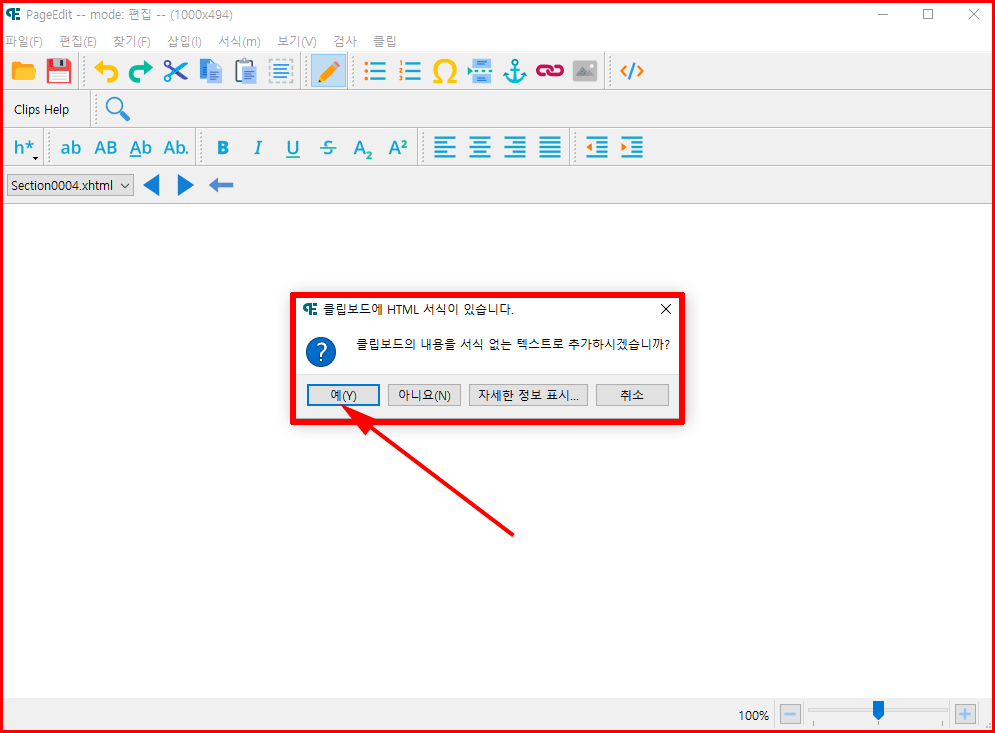Open the h* heading style dropdown
This screenshot has width=995, height=733.
[25, 148]
